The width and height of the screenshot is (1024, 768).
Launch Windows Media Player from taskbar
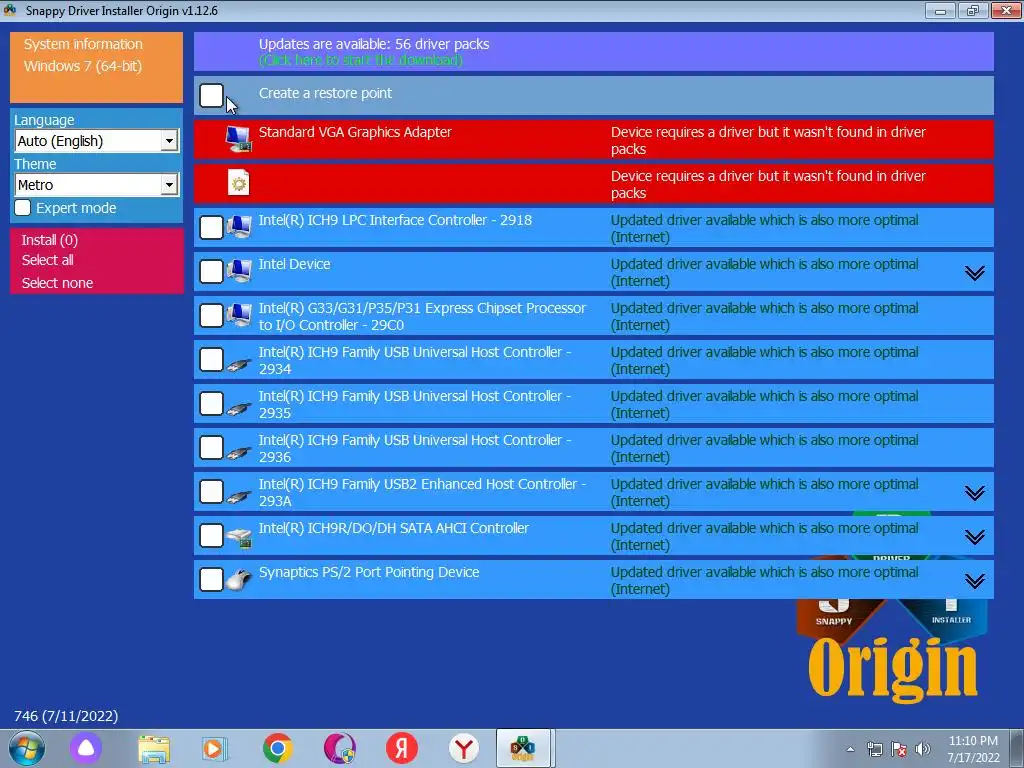pyautogui.click(x=215, y=748)
